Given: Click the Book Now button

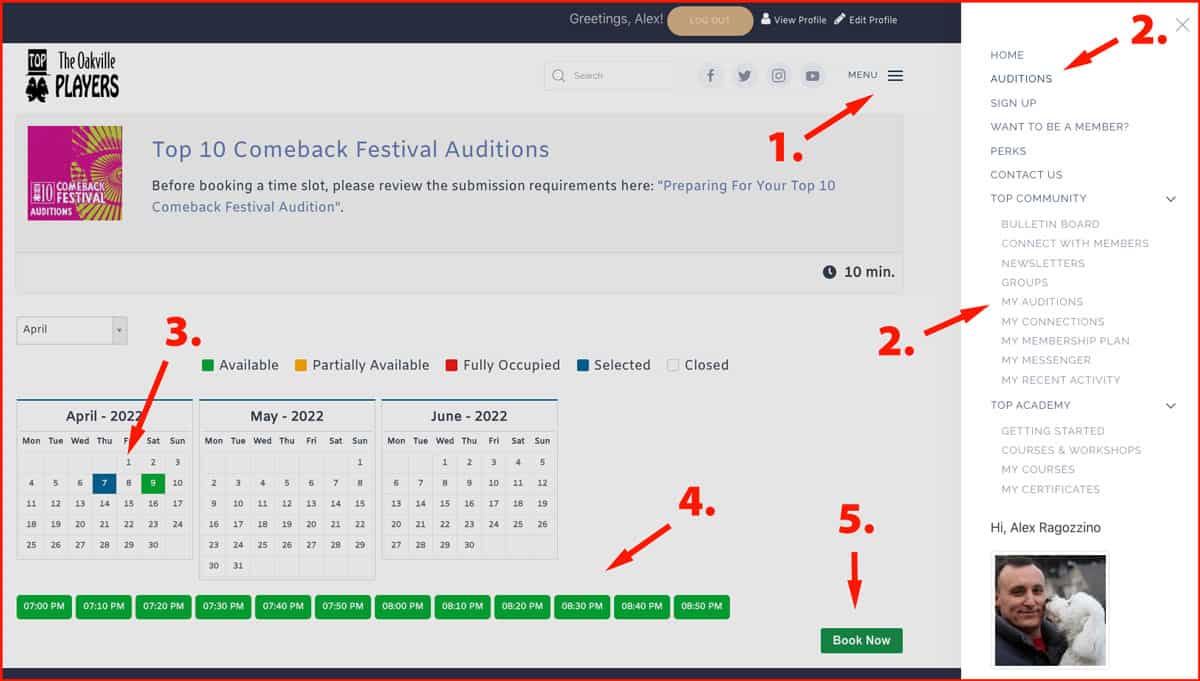Looking at the screenshot, I should pyautogui.click(x=861, y=640).
